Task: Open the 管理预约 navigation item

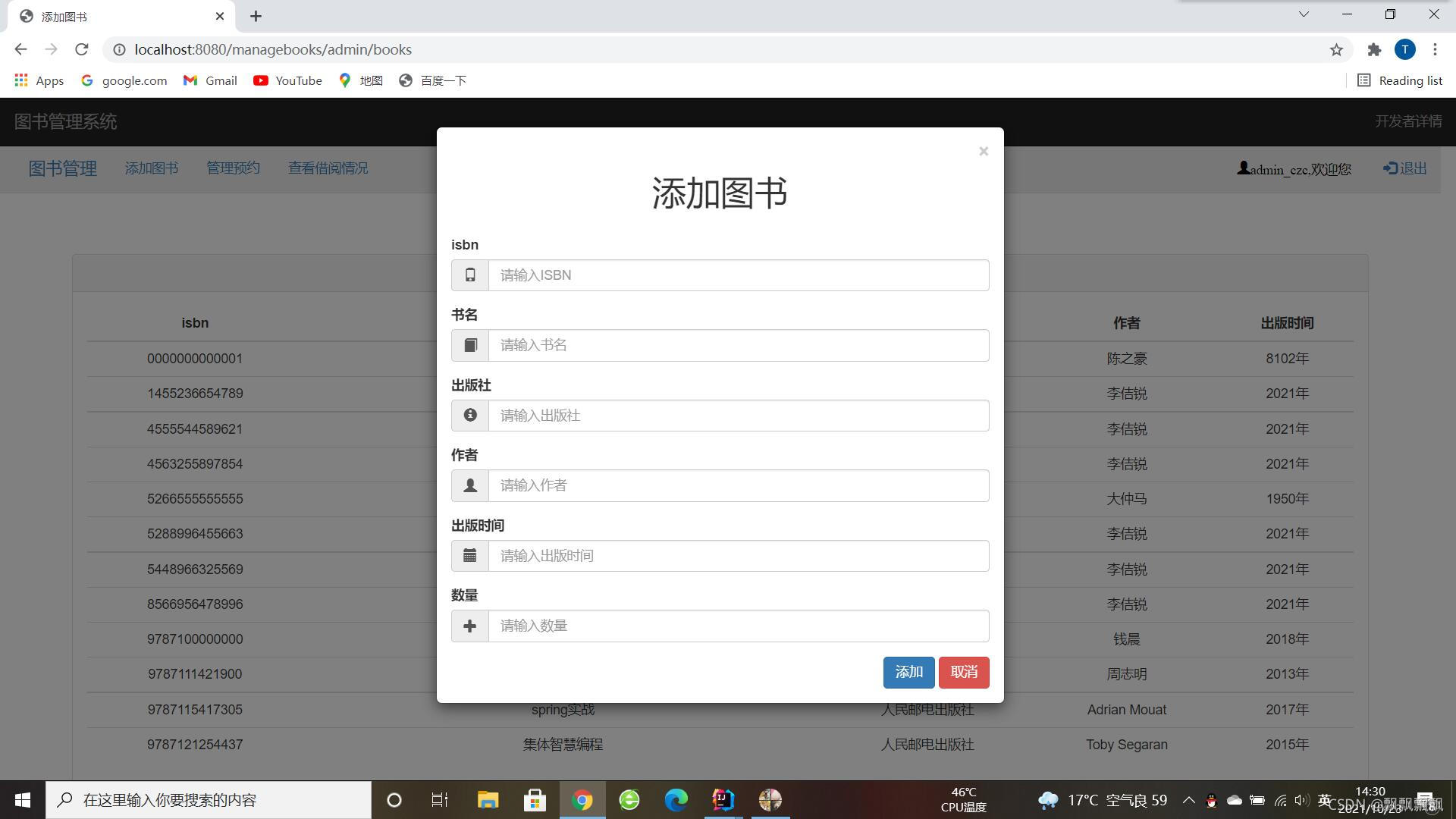Action: click(x=233, y=168)
